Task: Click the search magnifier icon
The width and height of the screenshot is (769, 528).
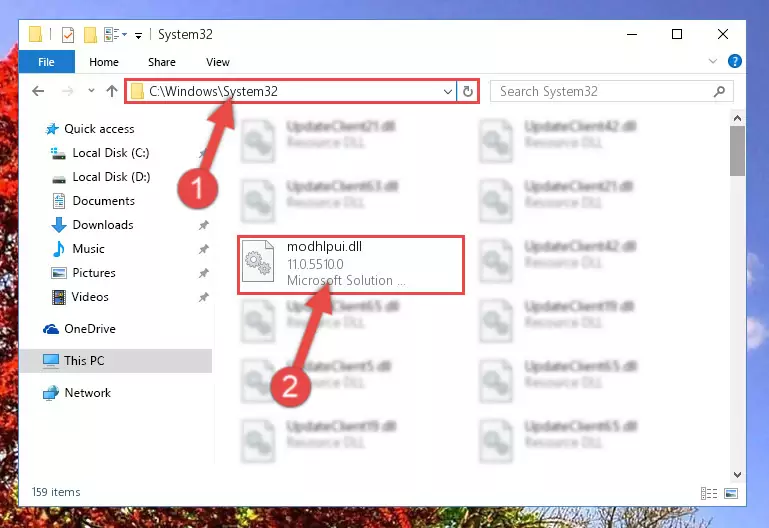Action: coord(719,92)
